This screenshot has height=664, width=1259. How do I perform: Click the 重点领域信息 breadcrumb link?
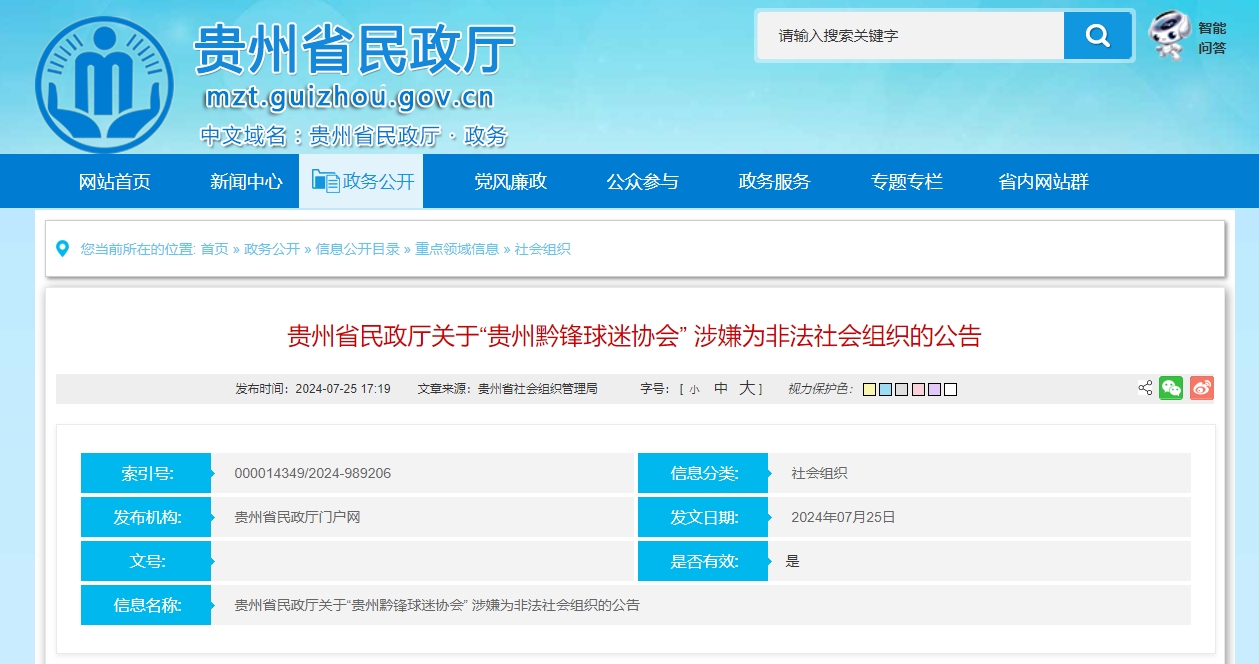point(457,249)
